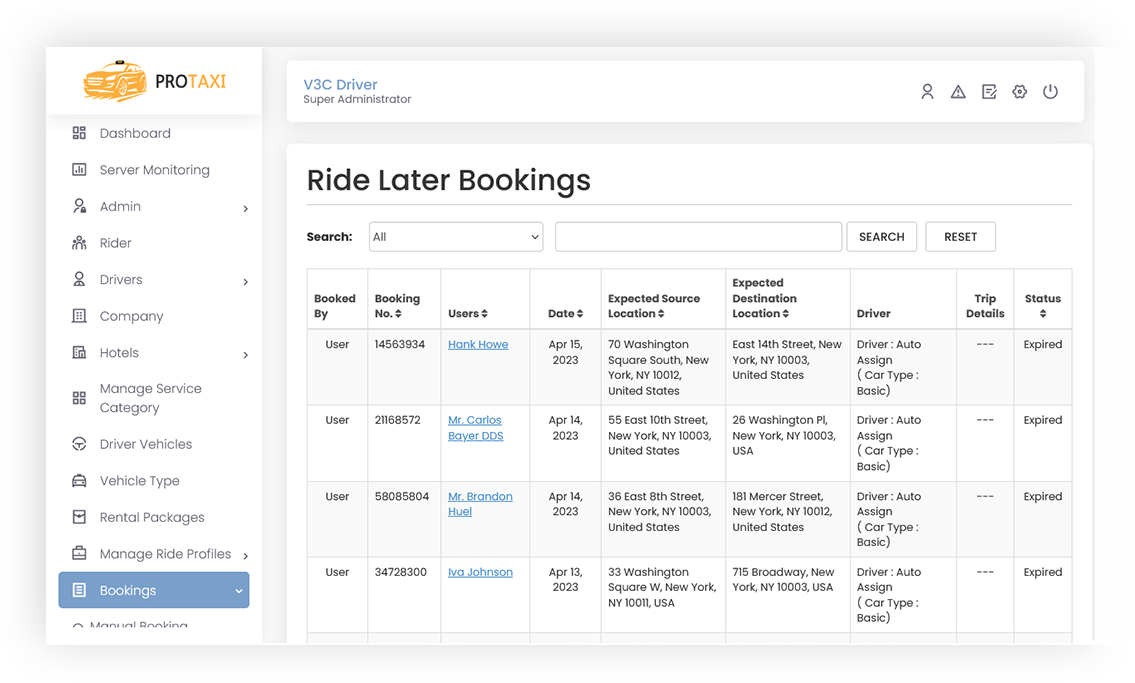The image size is (1135, 683).
Task: Click the Server Monitoring chart icon
Action: tap(80, 169)
